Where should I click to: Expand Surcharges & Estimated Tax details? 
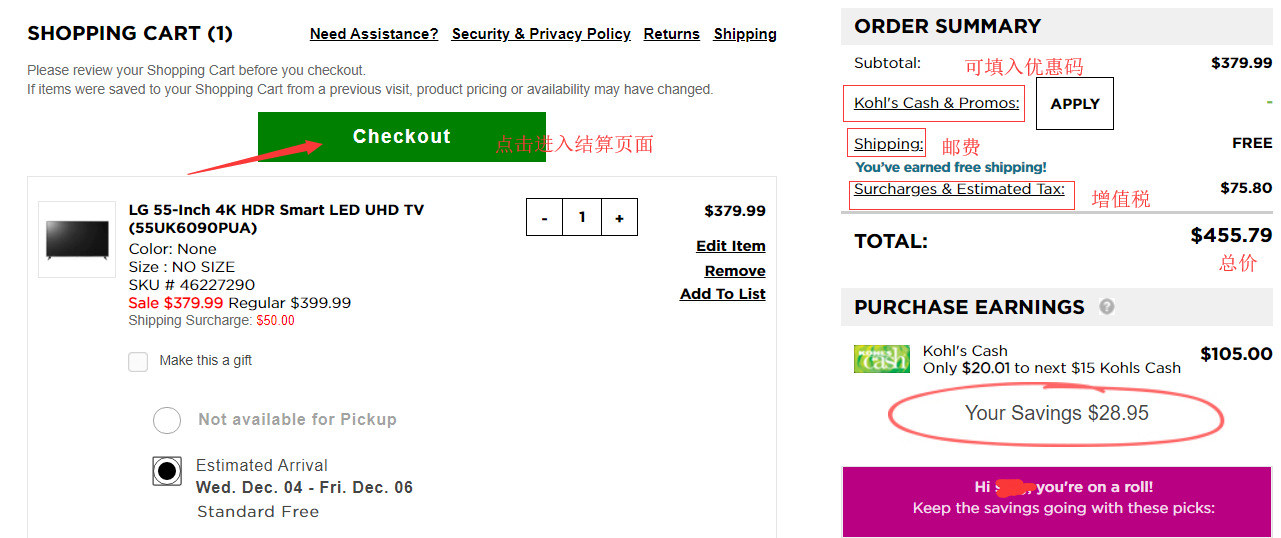pos(959,189)
